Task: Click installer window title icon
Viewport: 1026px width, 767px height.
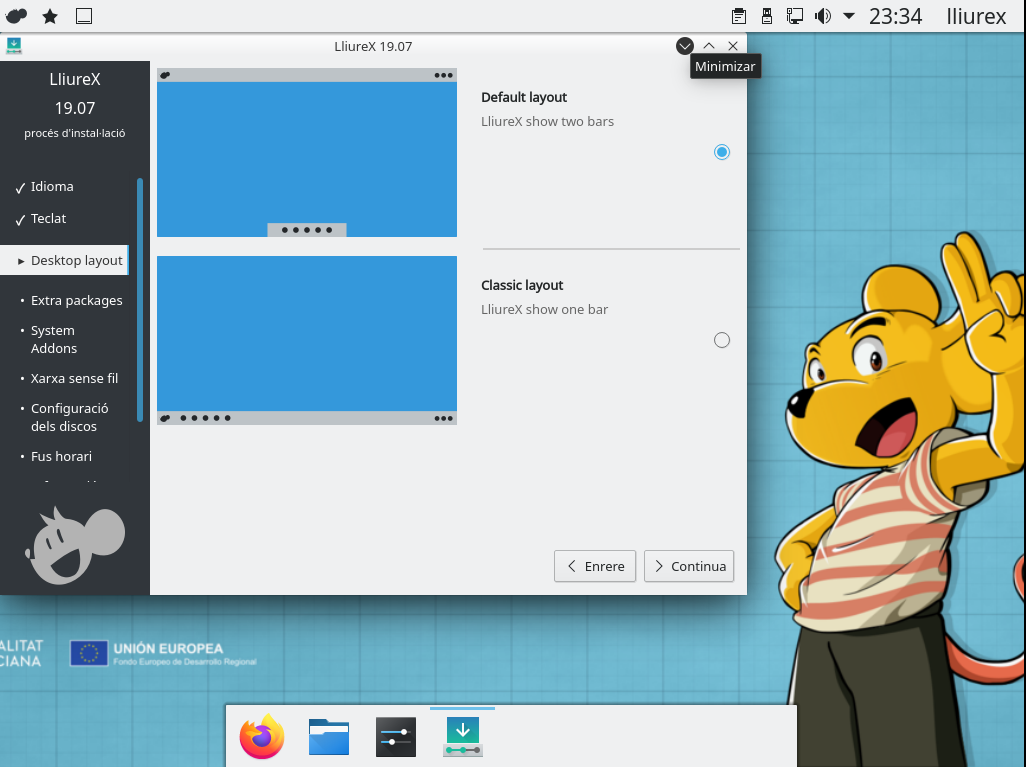Action: pyautogui.click(x=14, y=46)
